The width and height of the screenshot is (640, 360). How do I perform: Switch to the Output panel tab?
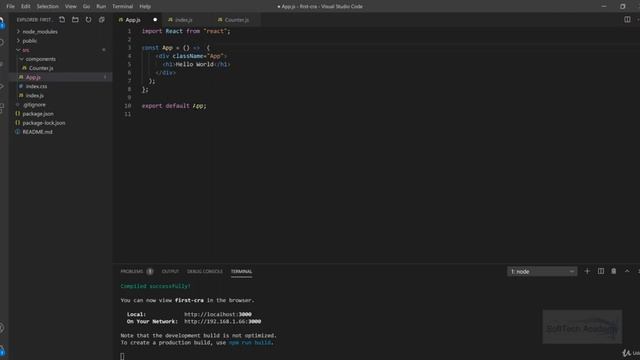click(x=170, y=271)
